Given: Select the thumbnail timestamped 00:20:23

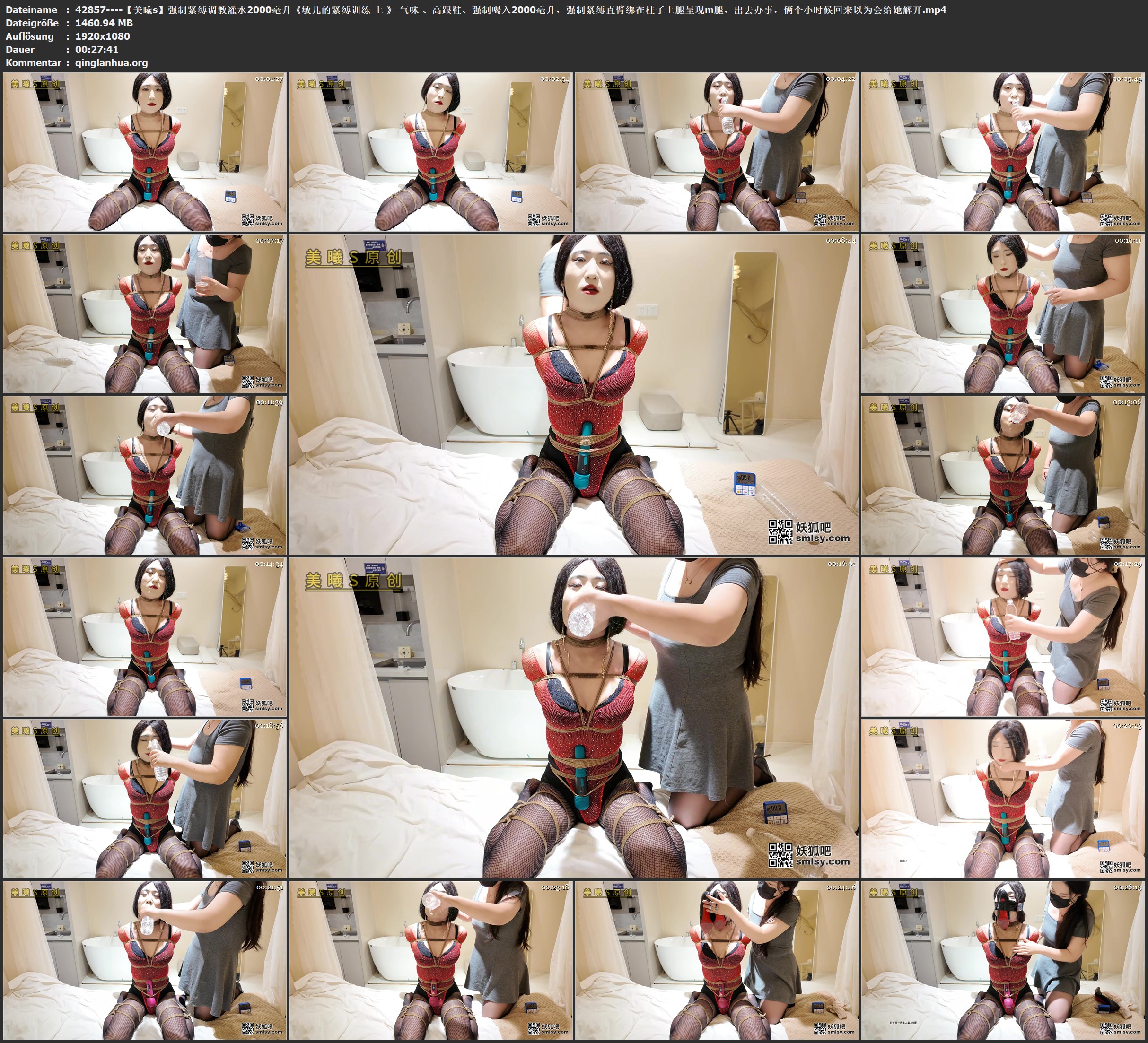Looking at the screenshot, I should pos(1003,798).
